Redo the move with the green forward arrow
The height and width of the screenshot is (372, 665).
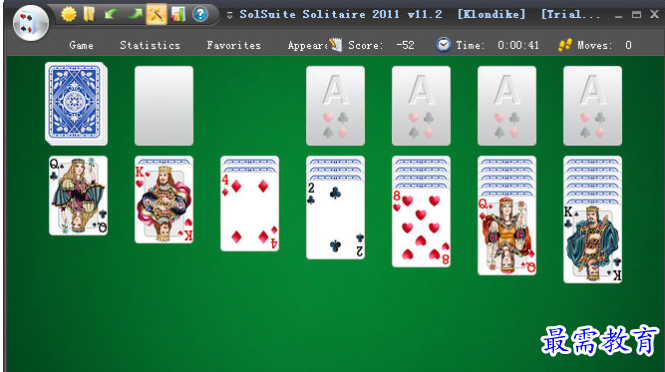click(134, 14)
